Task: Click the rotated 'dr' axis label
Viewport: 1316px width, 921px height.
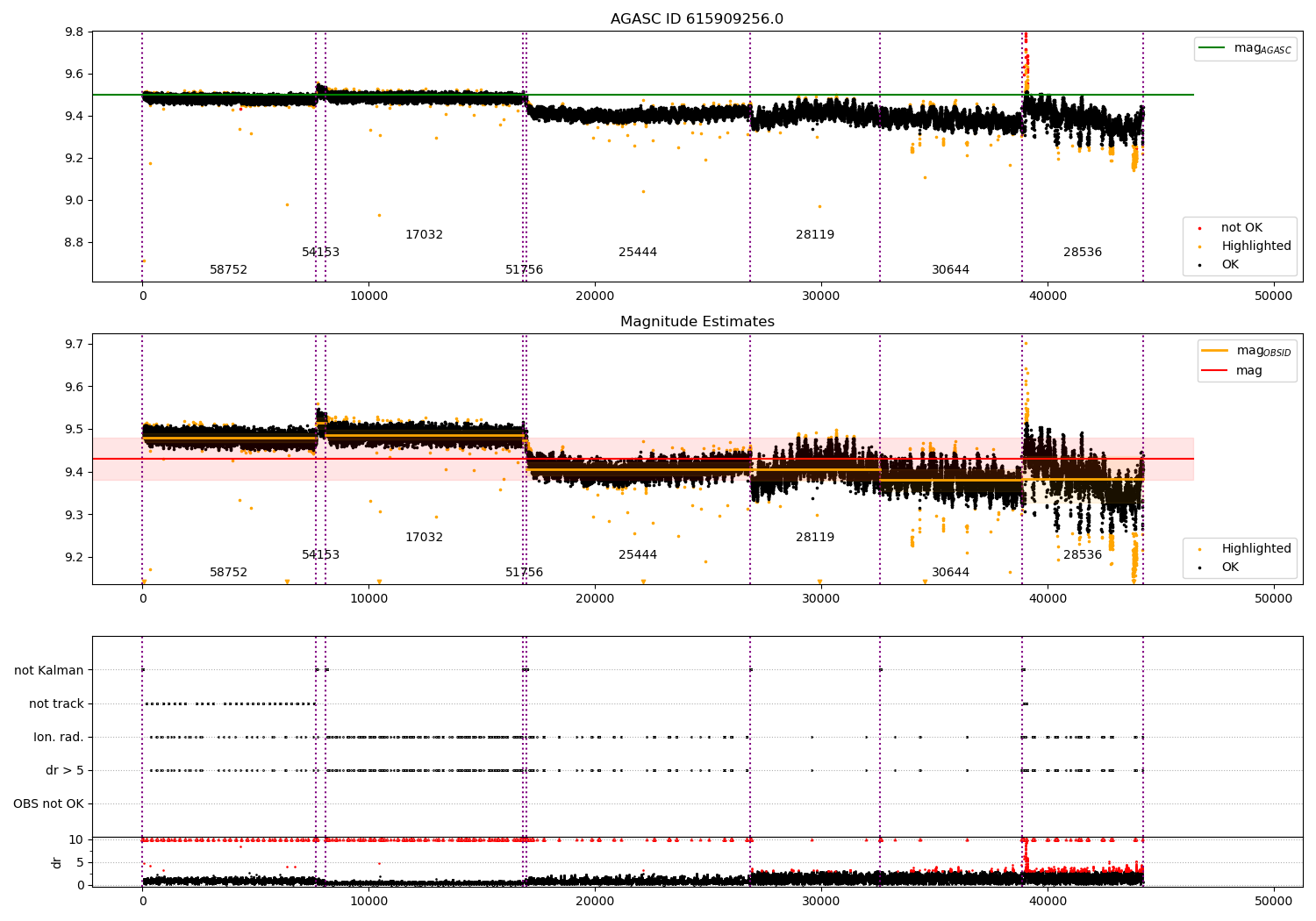Action: 57,862
